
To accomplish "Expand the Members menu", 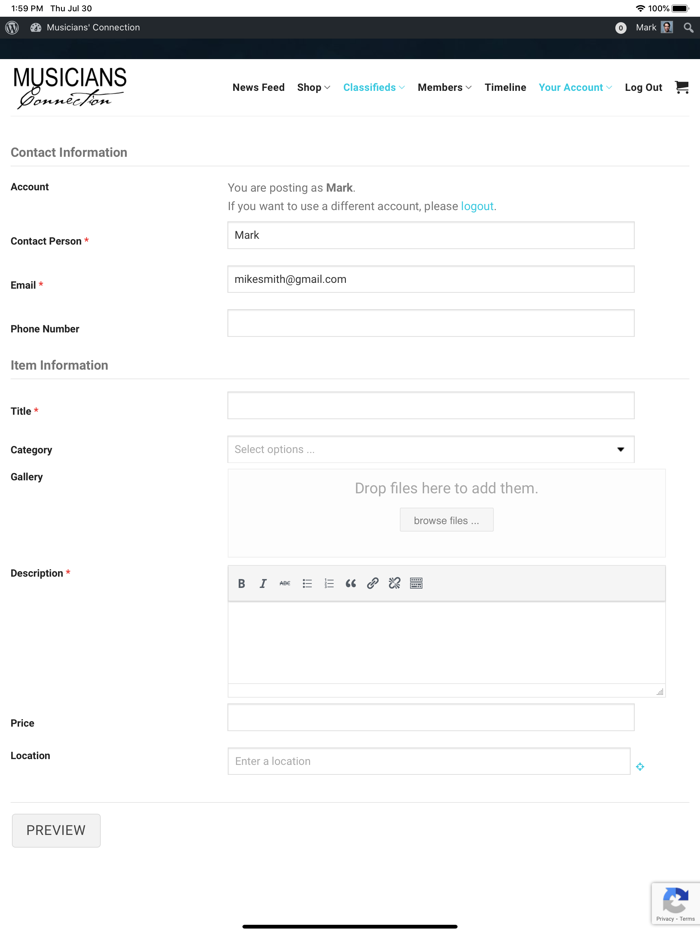I will pos(444,88).
